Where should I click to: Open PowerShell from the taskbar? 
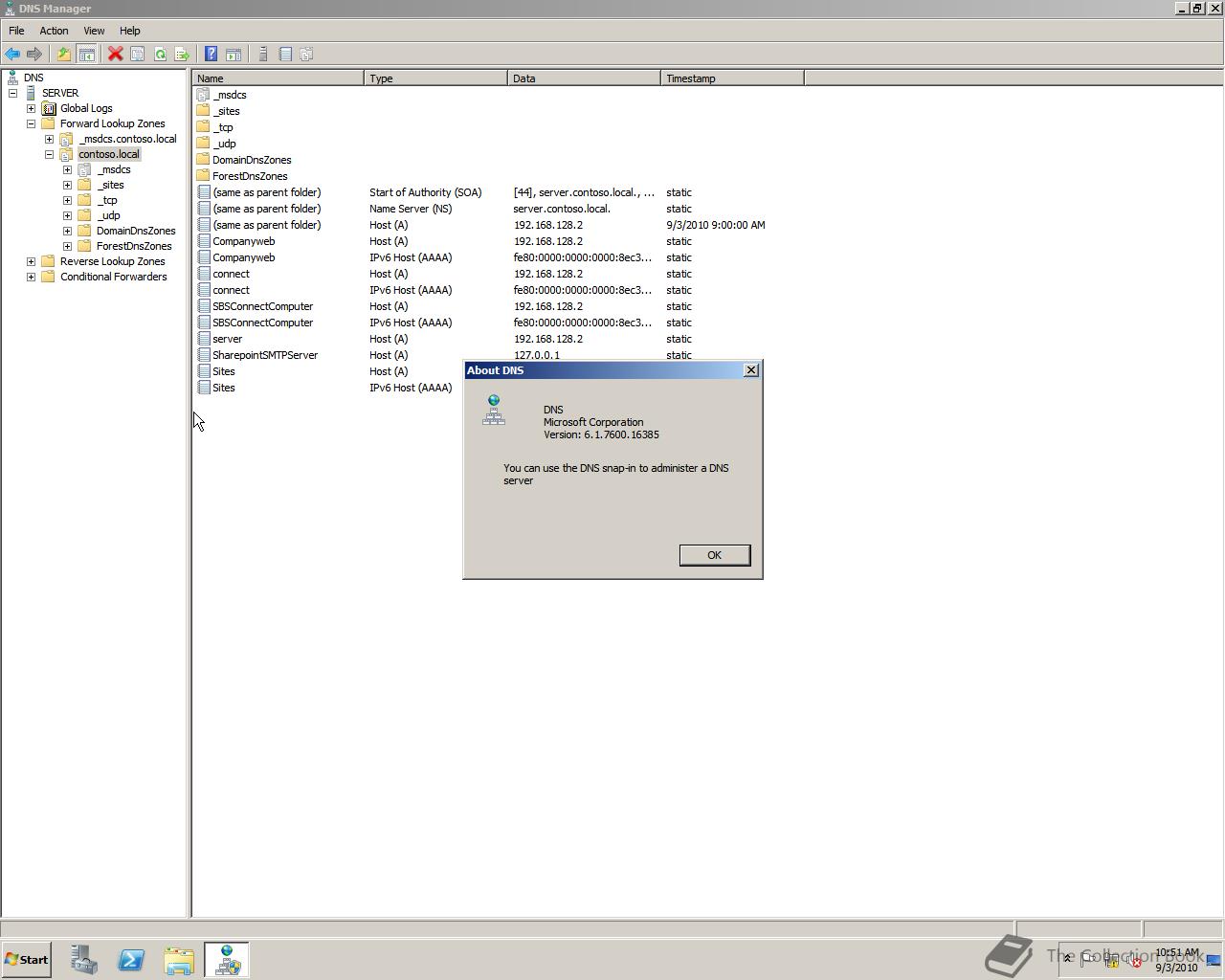tap(131, 960)
